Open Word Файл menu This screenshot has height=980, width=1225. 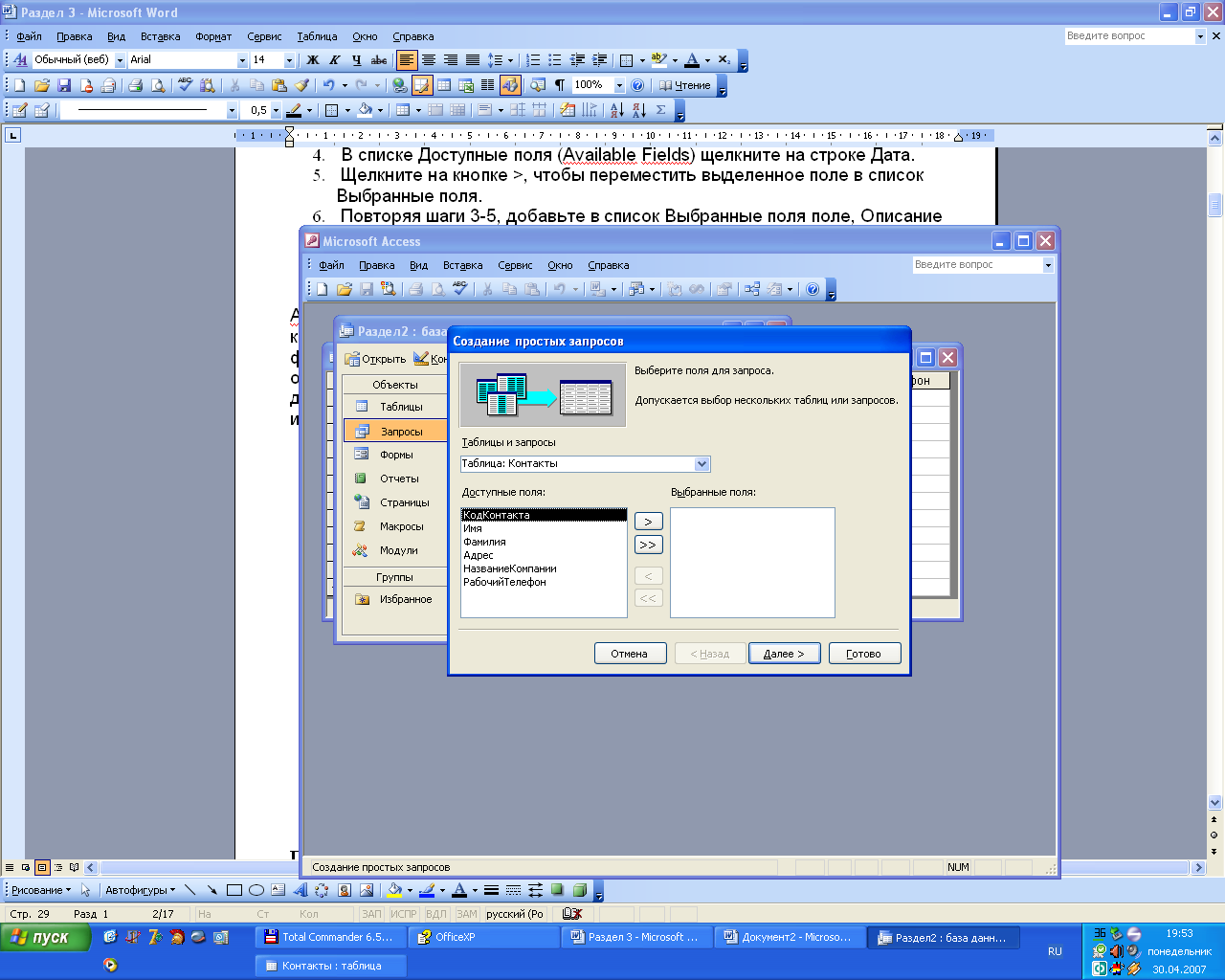tap(29, 36)
